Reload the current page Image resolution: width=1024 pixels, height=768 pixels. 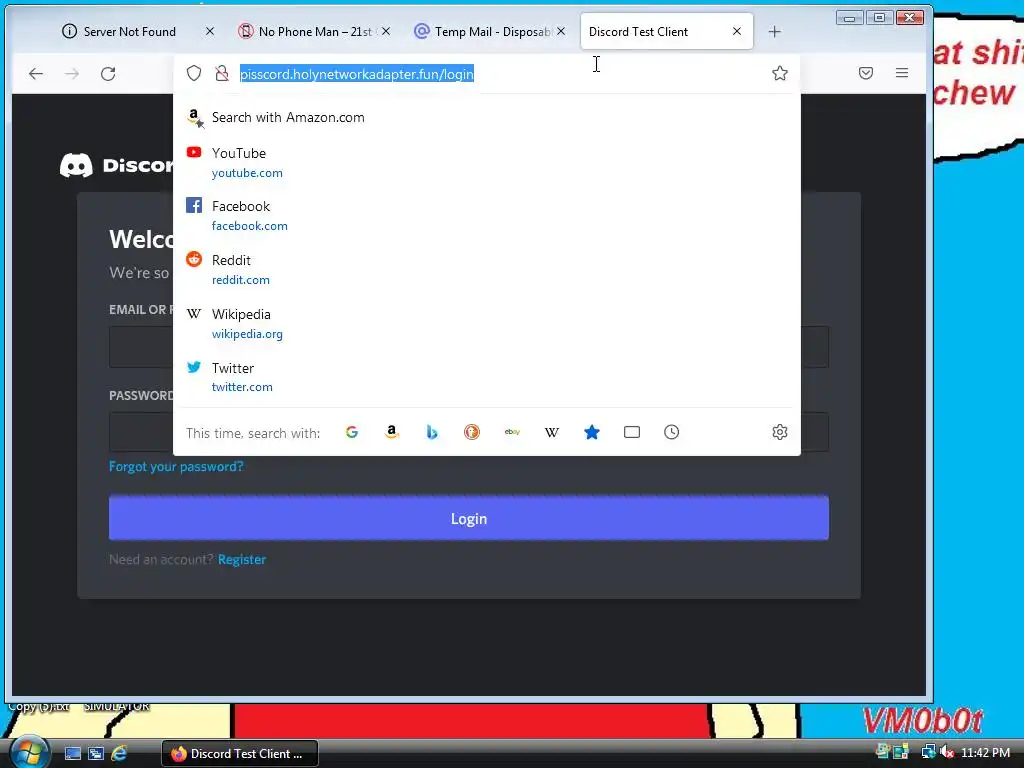tap(108, 74)
